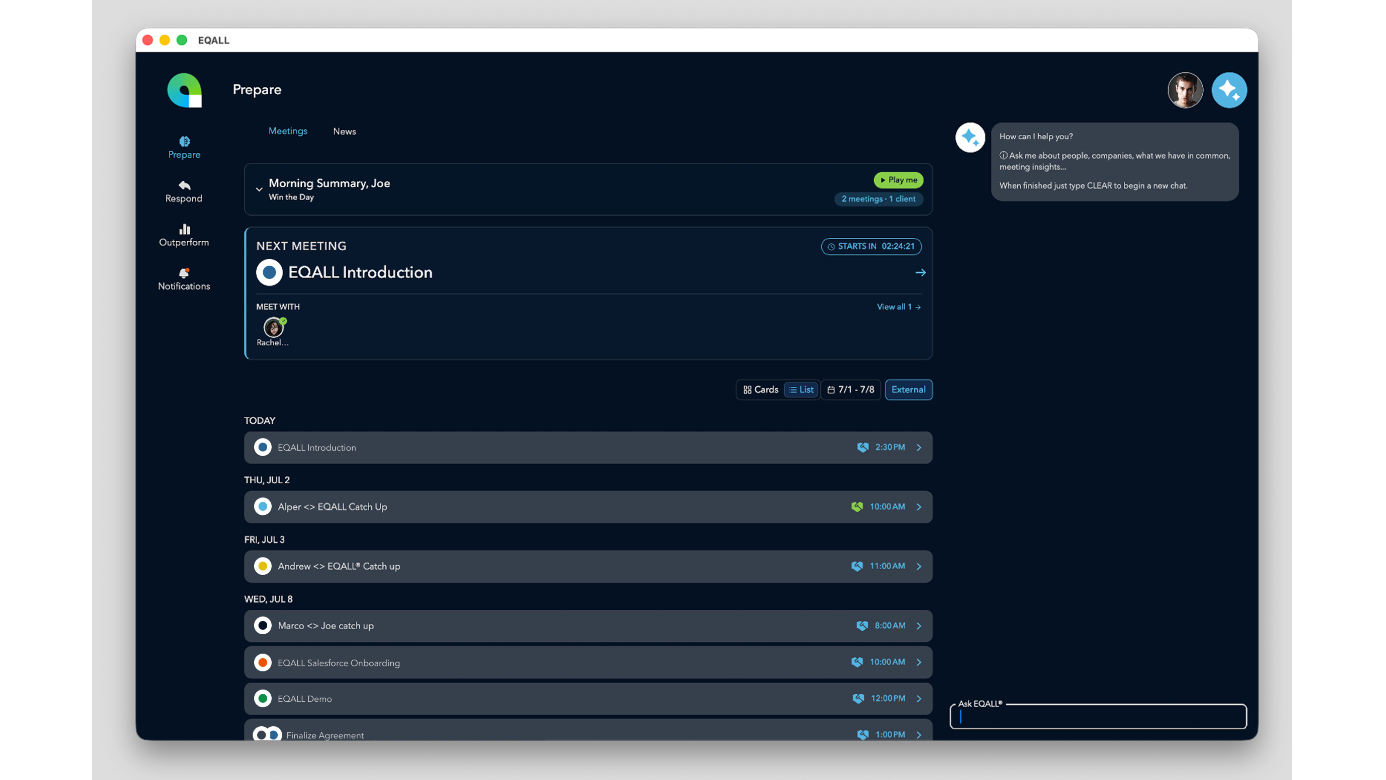This screenshot has height=780, width=1386.
Task: Click green handshake icon on Alper catch up row
Action: [x=856, y=507]
